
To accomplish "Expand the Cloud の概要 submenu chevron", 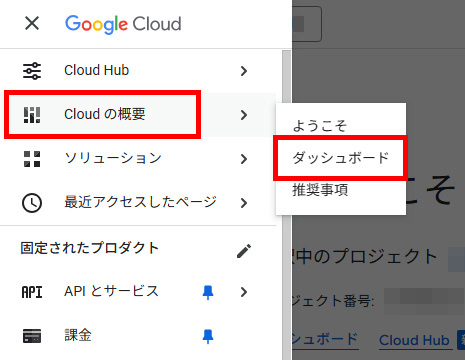I will 244,115.
